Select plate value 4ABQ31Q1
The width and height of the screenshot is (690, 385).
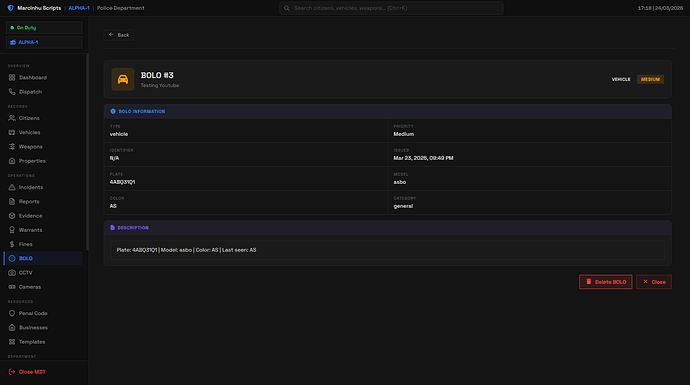point(122,182)
